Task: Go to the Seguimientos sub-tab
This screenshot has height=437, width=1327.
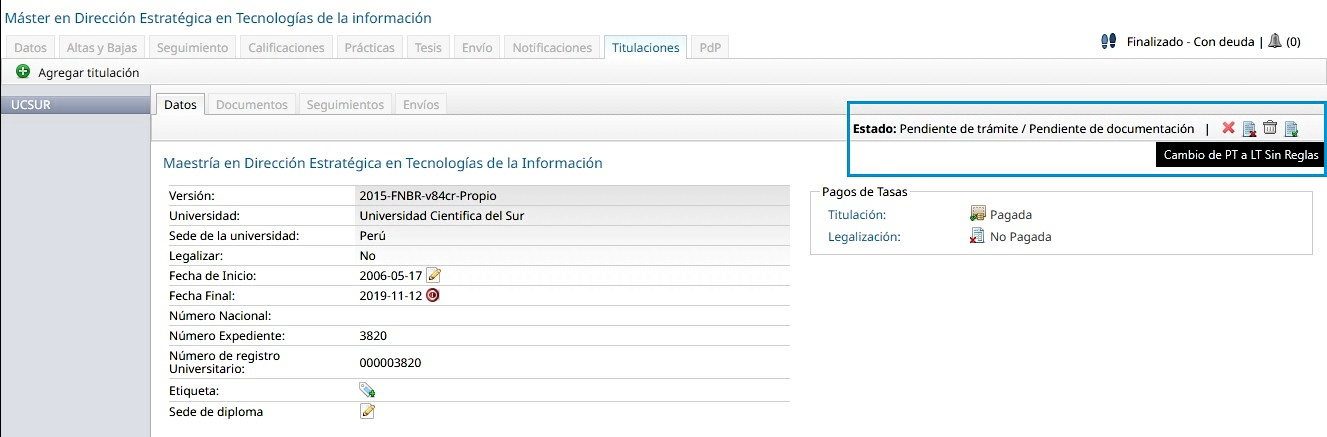Action: pos(345,104)
